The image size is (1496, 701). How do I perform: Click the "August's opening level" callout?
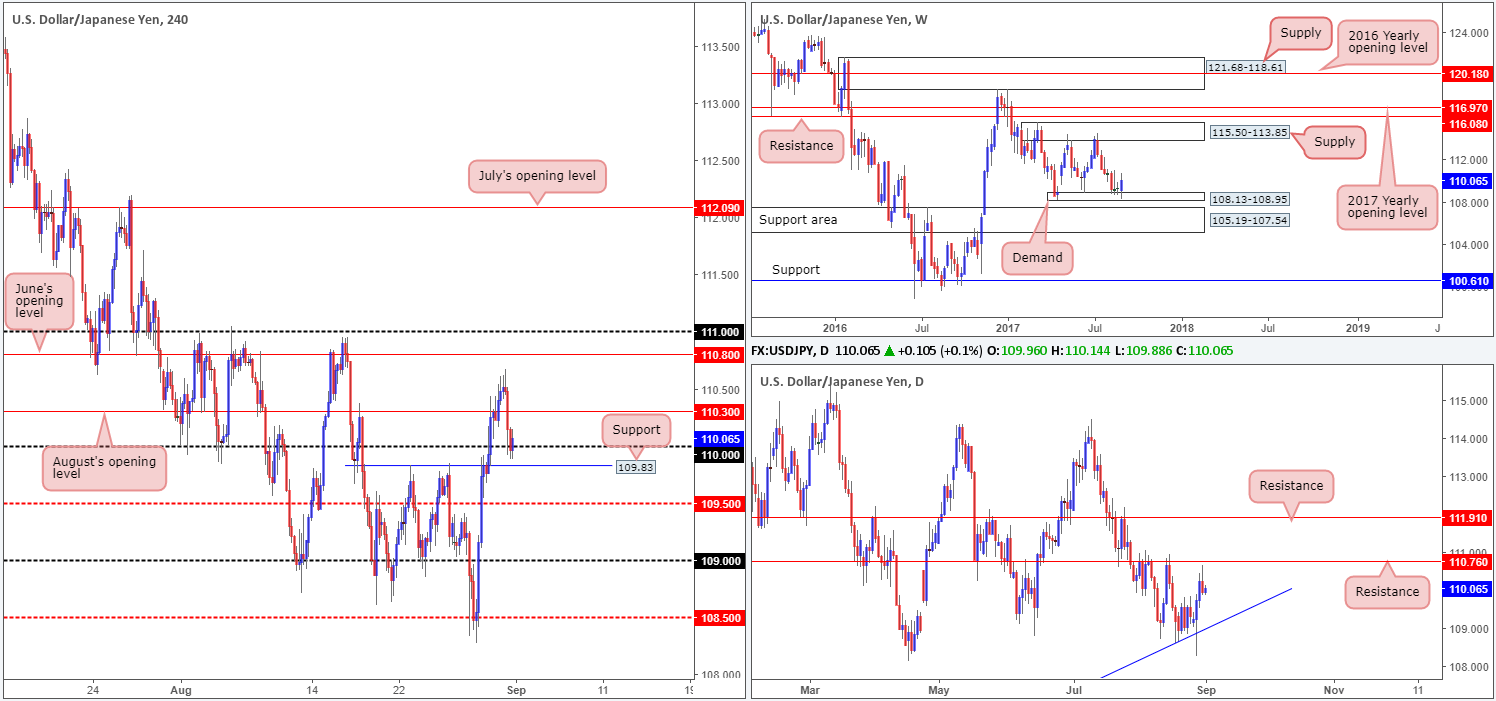[x=105, y=468]
